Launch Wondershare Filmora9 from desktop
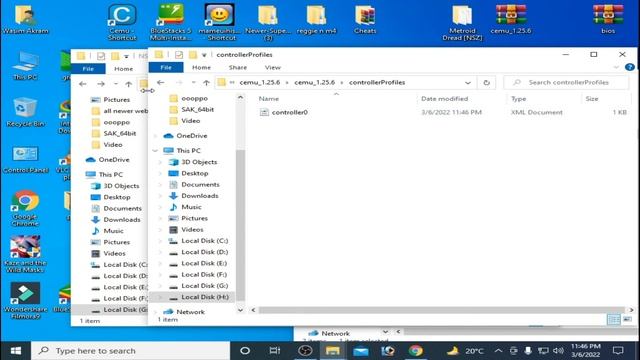Viewport: 640px width, 360px height. click(25, 300)
